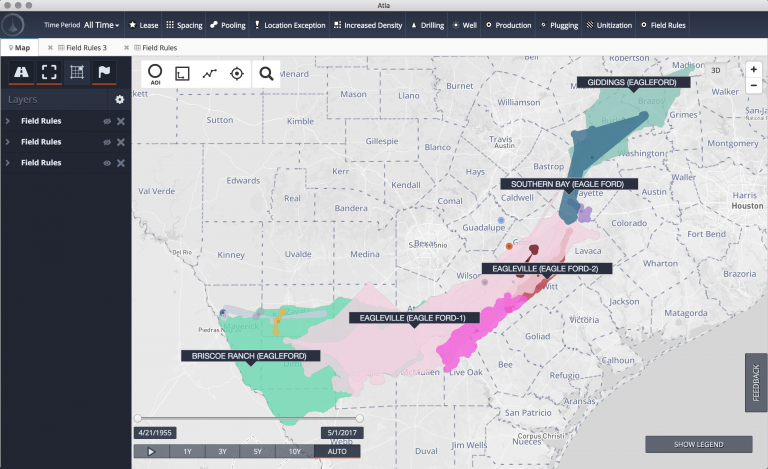The height and width of the screenshot is (469, 768).
Task: Click the 5/1/2017 end date field
Action: coord(342,433)
